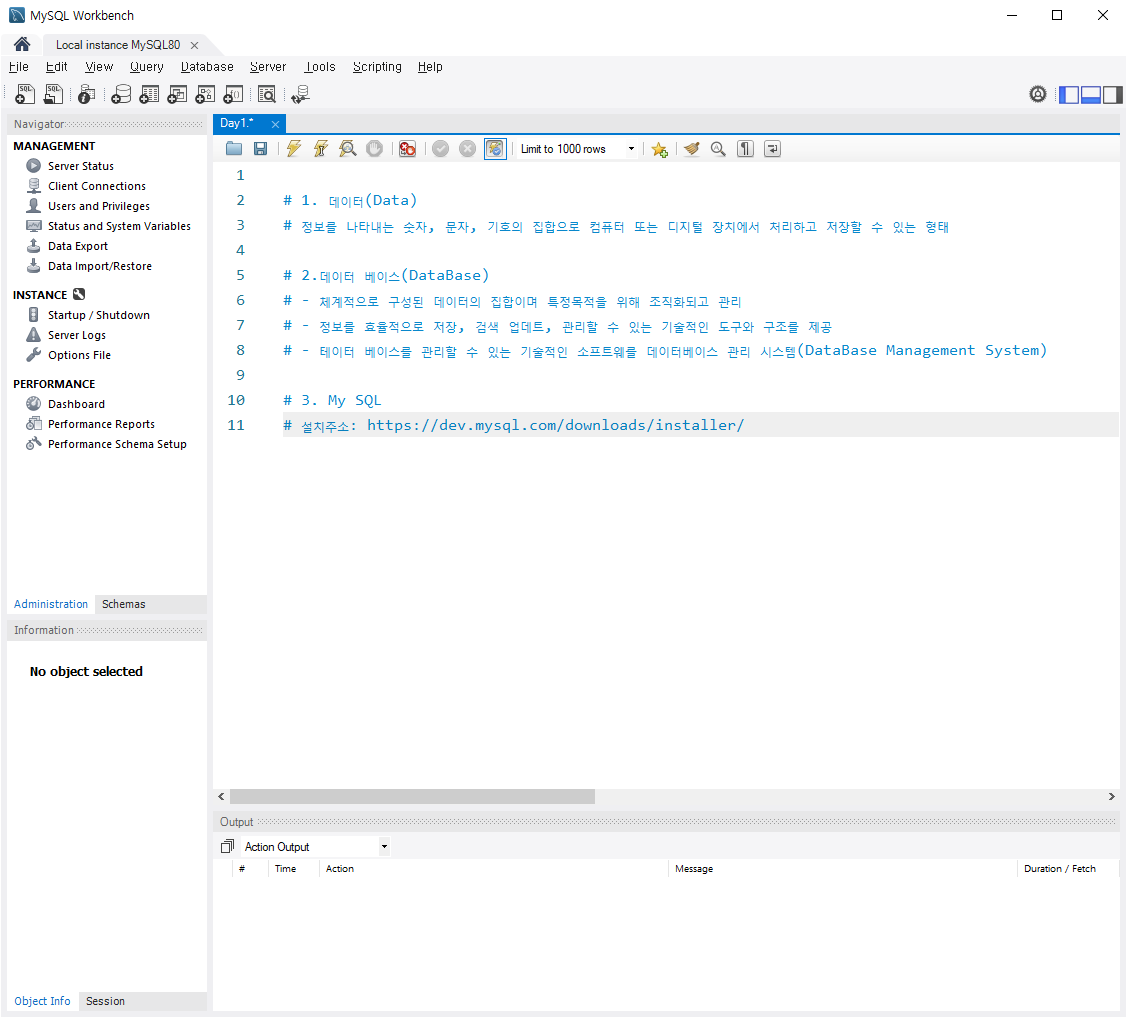Switch to the Schemas tab
Screen dimensions: 1127x1018
pos(124,604)
